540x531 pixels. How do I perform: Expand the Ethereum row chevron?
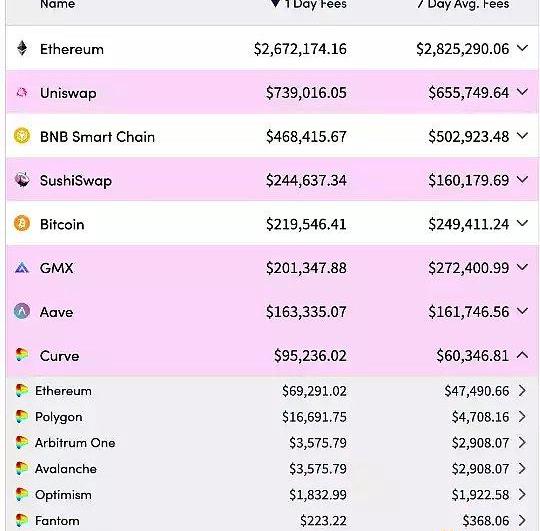pos(522,49)
